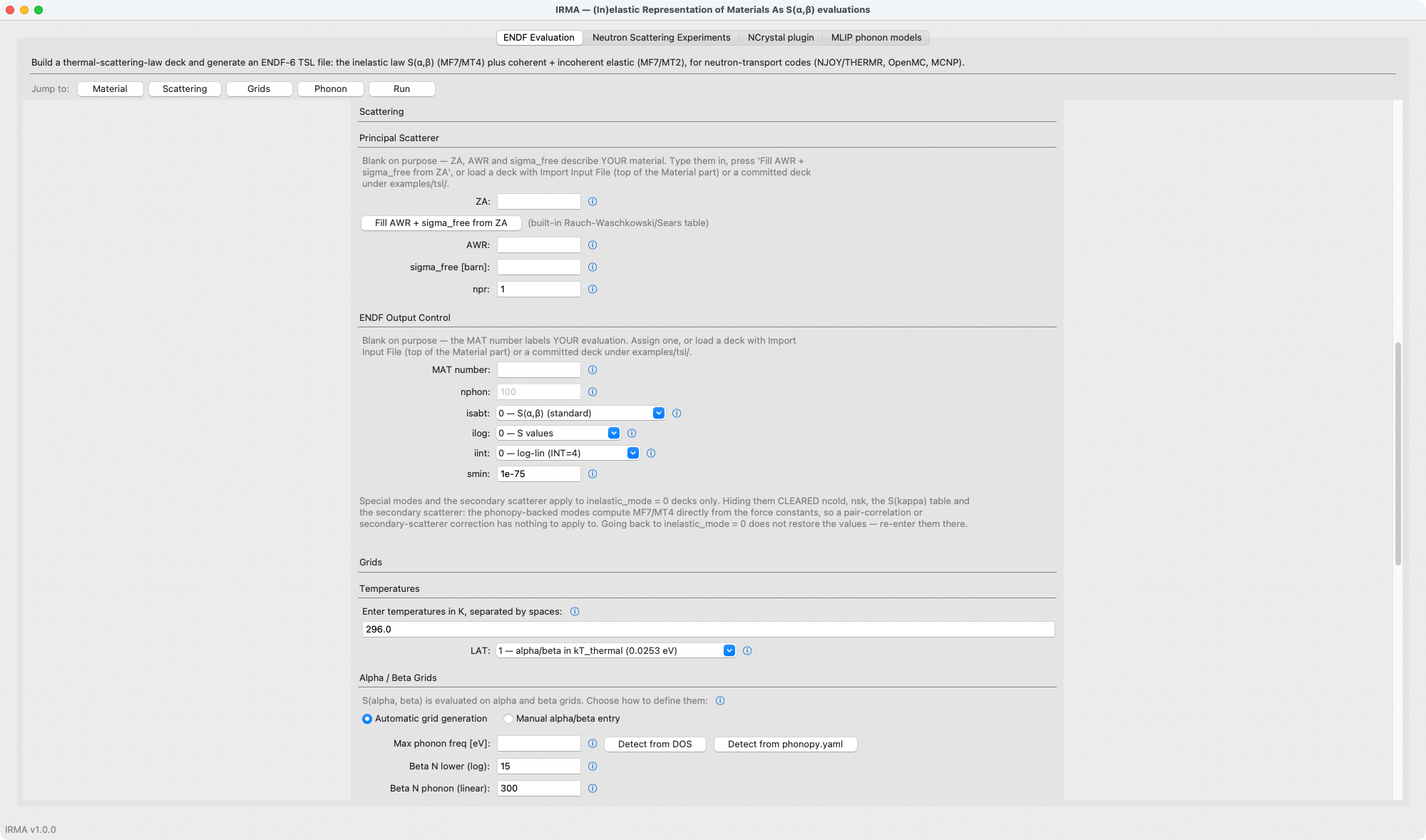Click info icon for alpha/beta grid choice
1426x840 pixels.
tap(720, 701)
